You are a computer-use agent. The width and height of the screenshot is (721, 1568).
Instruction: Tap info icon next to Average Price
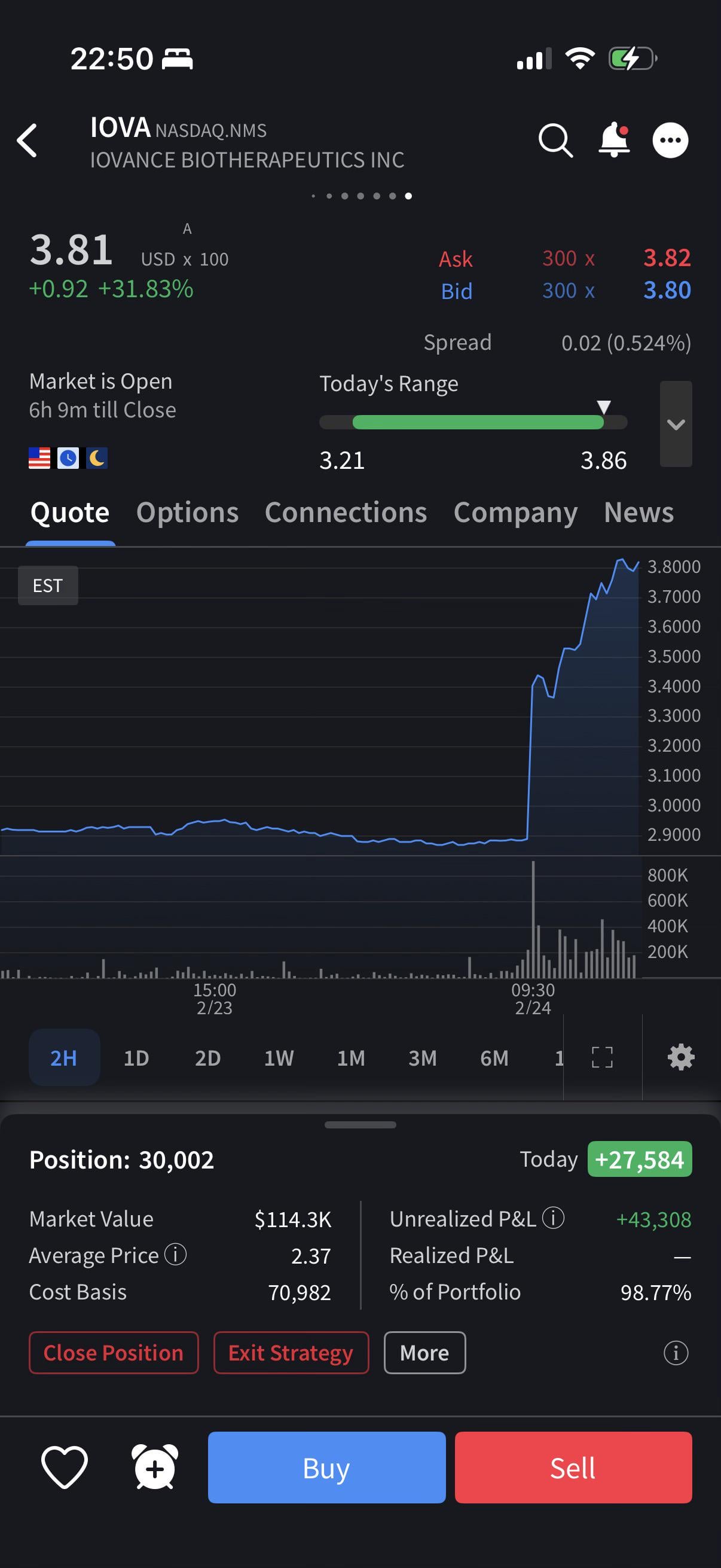point(176,1255)
